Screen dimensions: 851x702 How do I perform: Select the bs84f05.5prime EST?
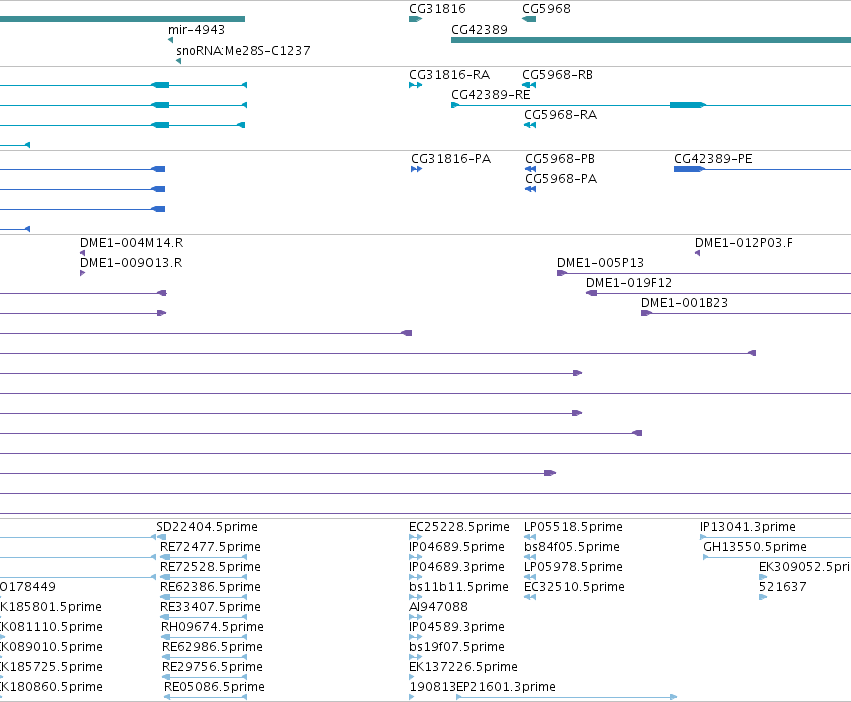point(571,547)
